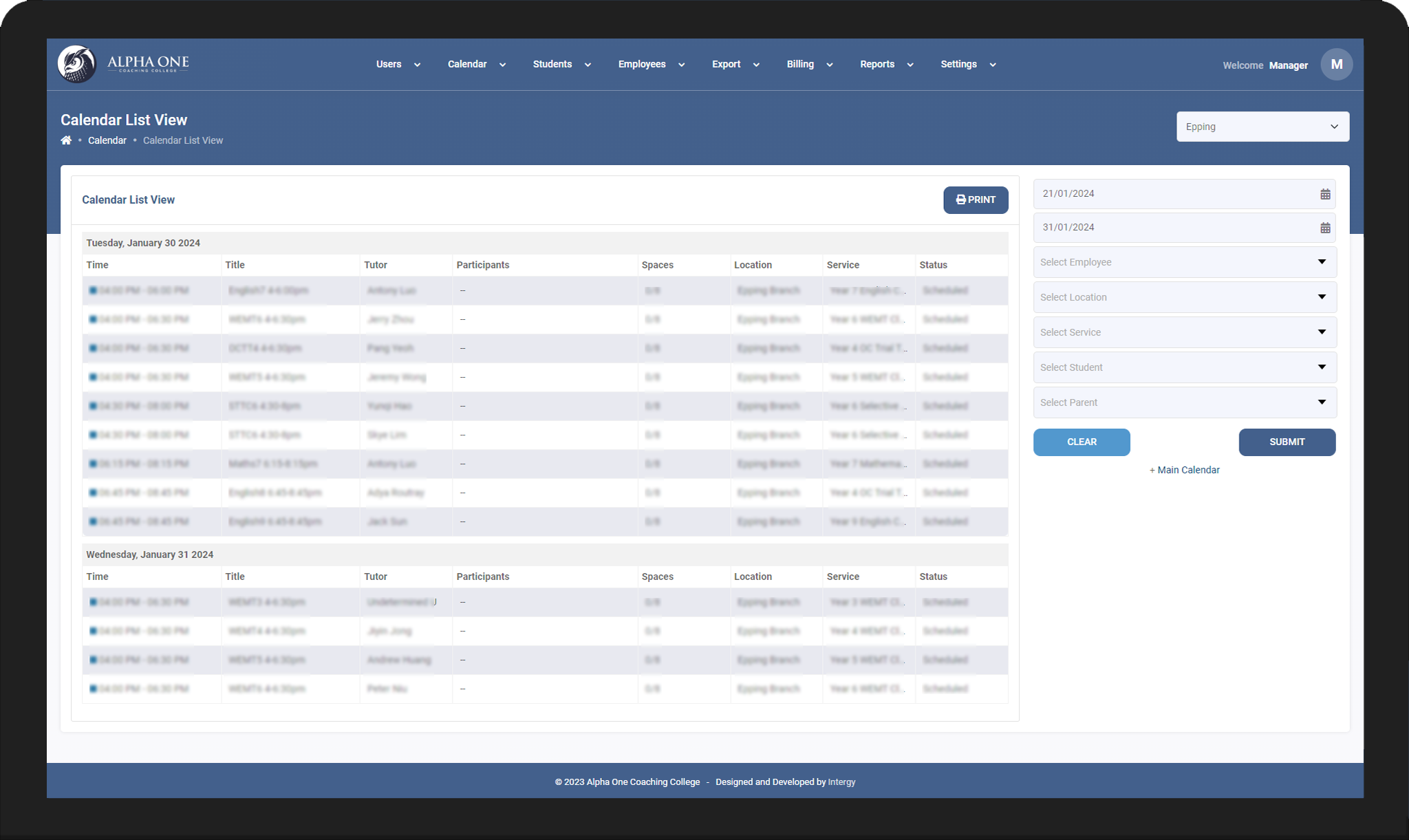The width and height of the screenshot is (1409, 840).
Task: Expand the Select Employee dropdown
Action: tap(1185, 262)
